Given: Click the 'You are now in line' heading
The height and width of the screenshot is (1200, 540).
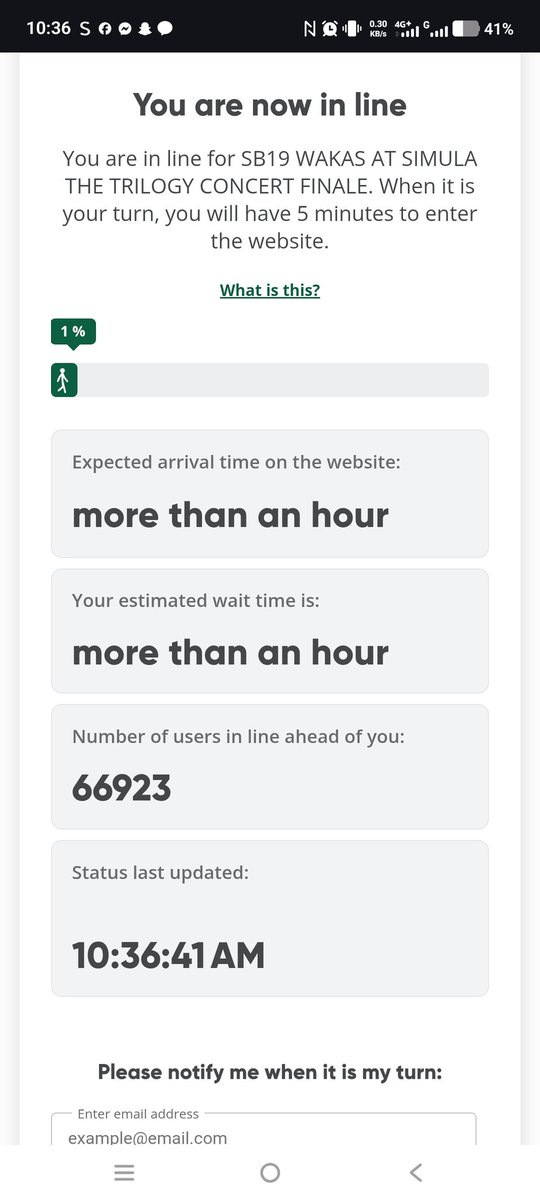Looking at the screenshot, I should pos(270,105).
